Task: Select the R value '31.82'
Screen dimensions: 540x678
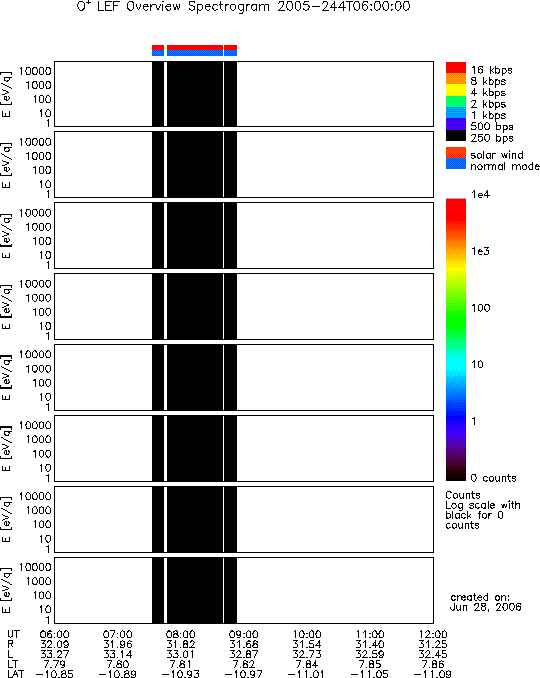Action: coord(181,644)
